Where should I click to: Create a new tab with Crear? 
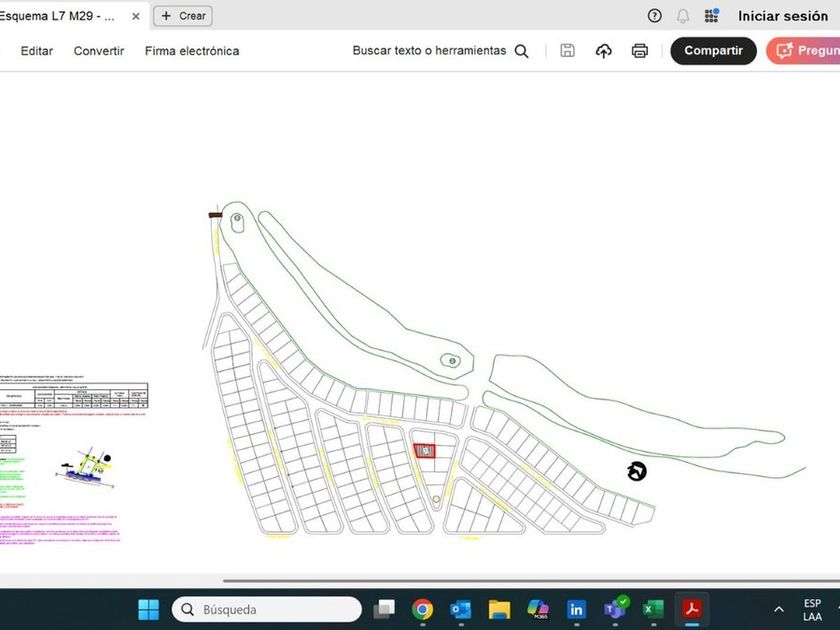pyautogui.click(x=183, y=16)
